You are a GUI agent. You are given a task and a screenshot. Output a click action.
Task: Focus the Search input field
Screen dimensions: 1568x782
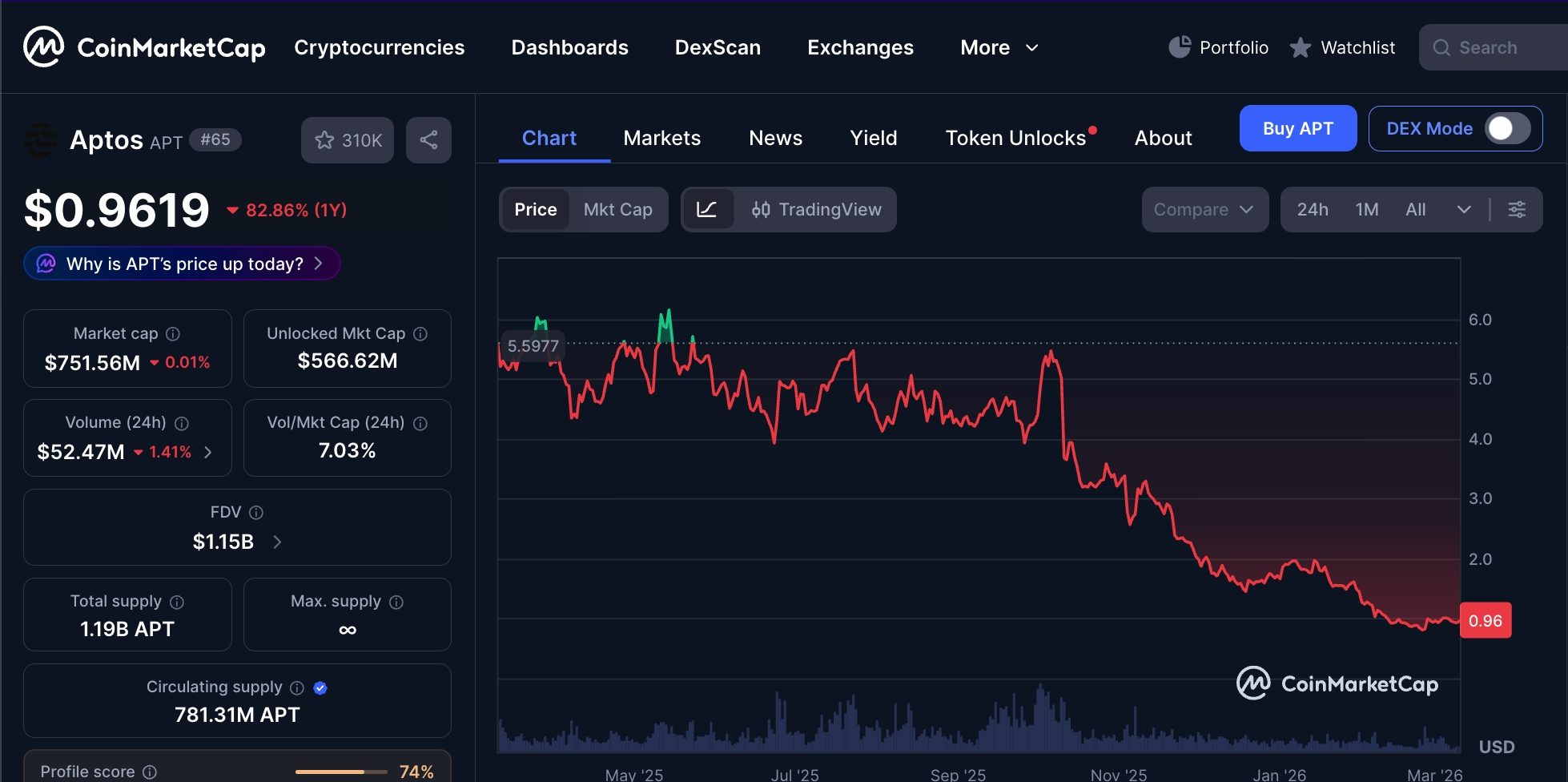click(1494, 47)
